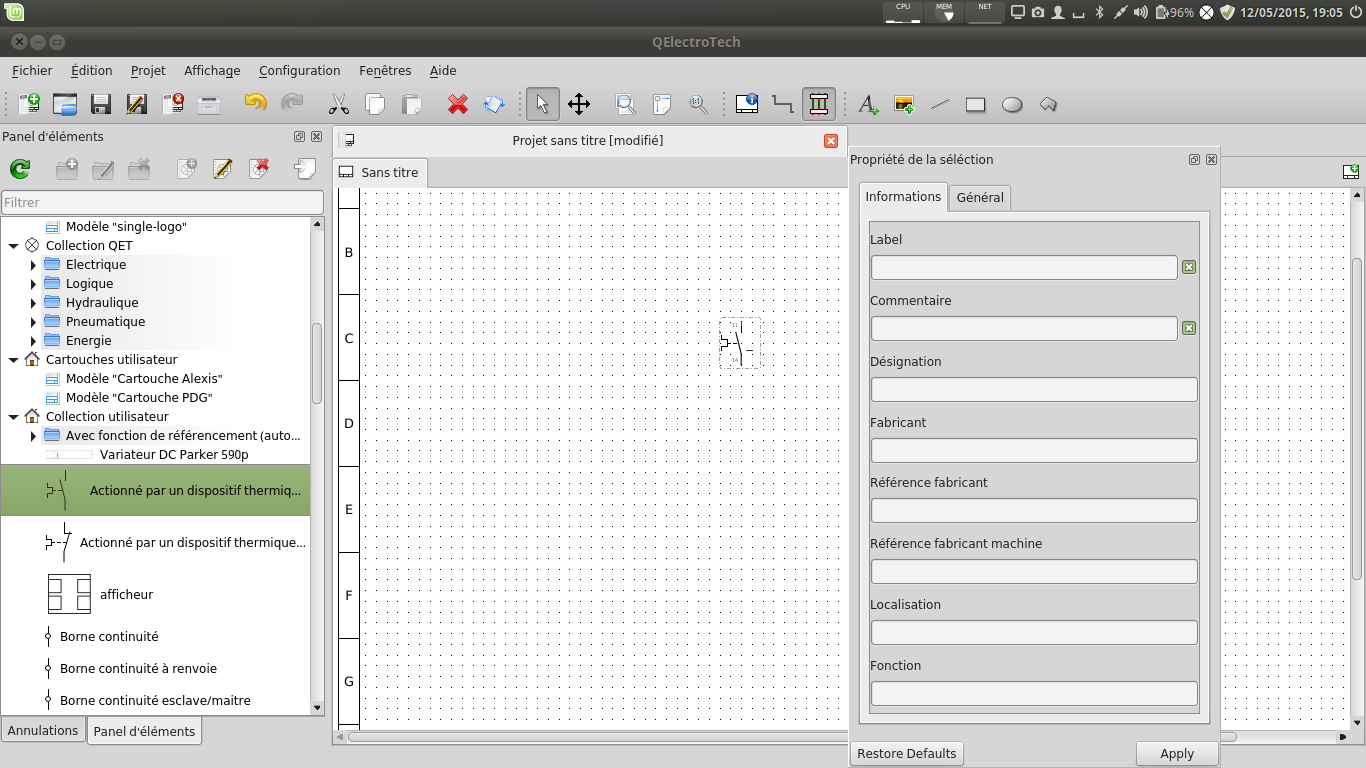Save the project with the floppy icon
This screenshot has height=768, width=1366.
[101, 104]
